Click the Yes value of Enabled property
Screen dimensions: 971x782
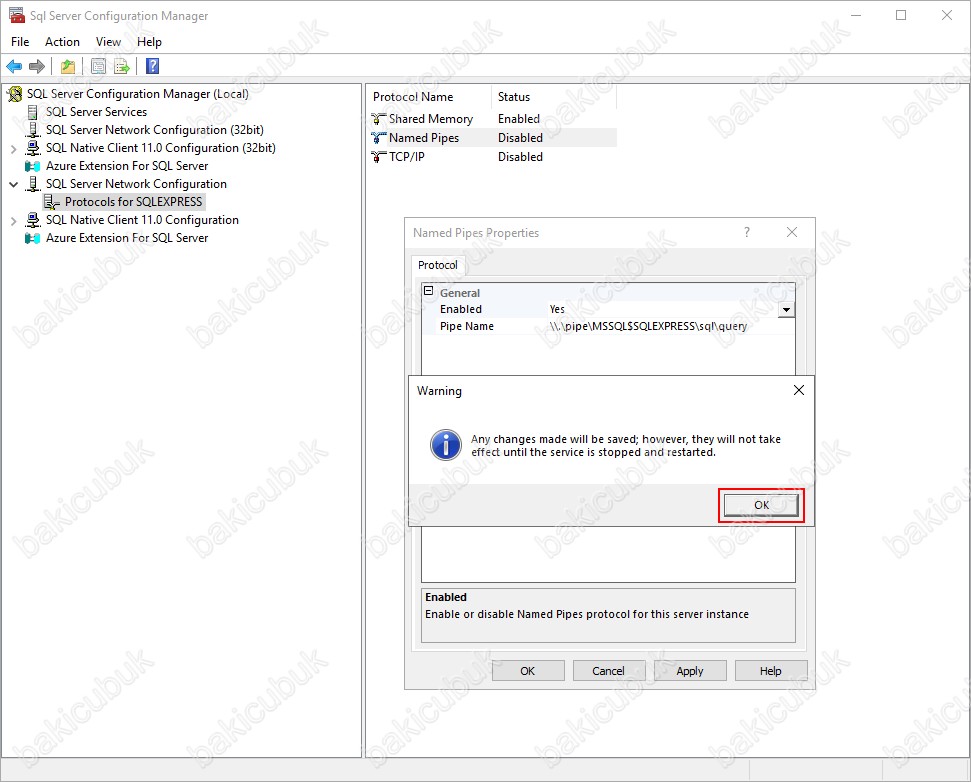click(557, 310)
